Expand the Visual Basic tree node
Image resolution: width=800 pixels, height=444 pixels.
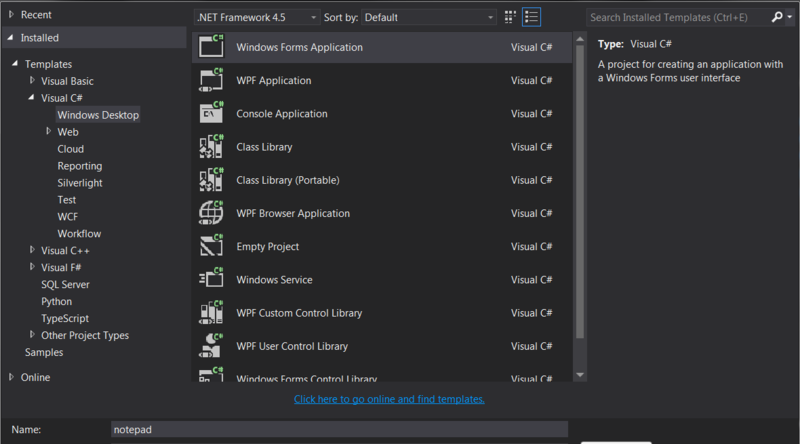point(32,81)
